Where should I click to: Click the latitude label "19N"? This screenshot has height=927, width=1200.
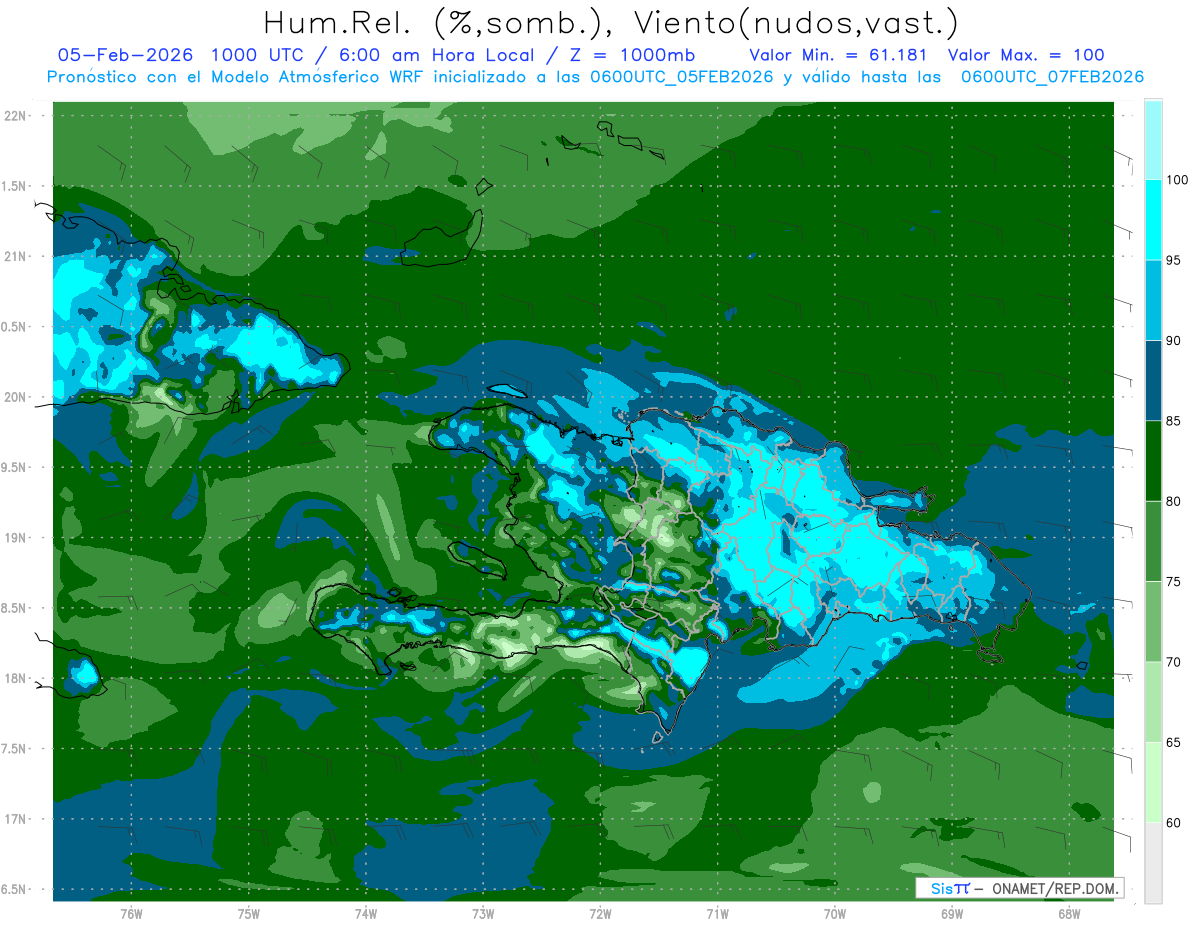pyautogui.click(x=16, y=538)
